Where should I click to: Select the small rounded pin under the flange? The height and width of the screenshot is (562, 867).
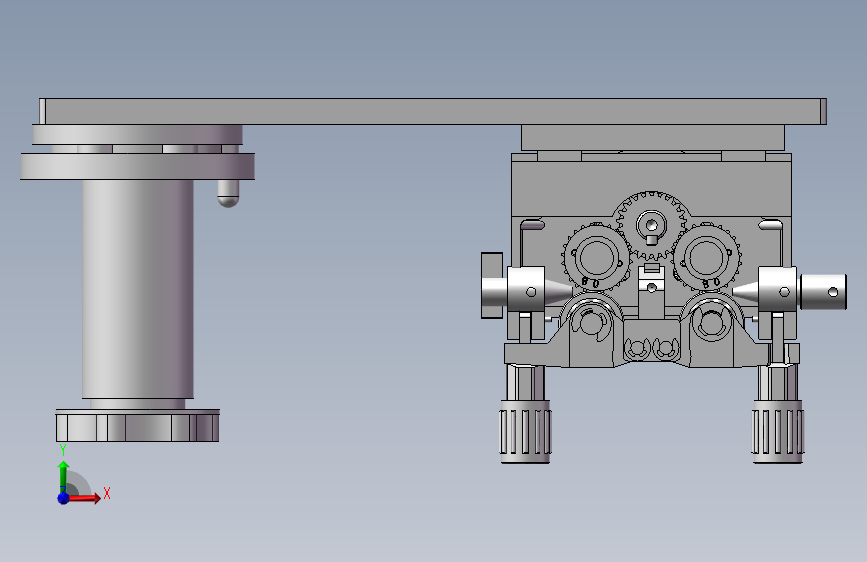click(228, 193)
